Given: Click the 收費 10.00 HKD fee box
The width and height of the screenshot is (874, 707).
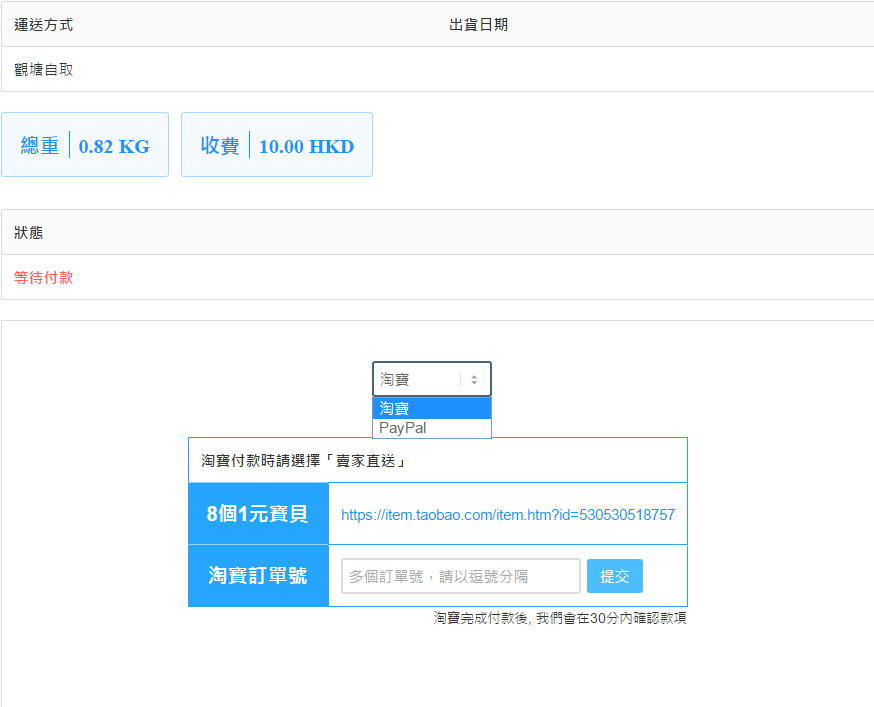Looking at the screenshot, I should click(x=277, y=145).
